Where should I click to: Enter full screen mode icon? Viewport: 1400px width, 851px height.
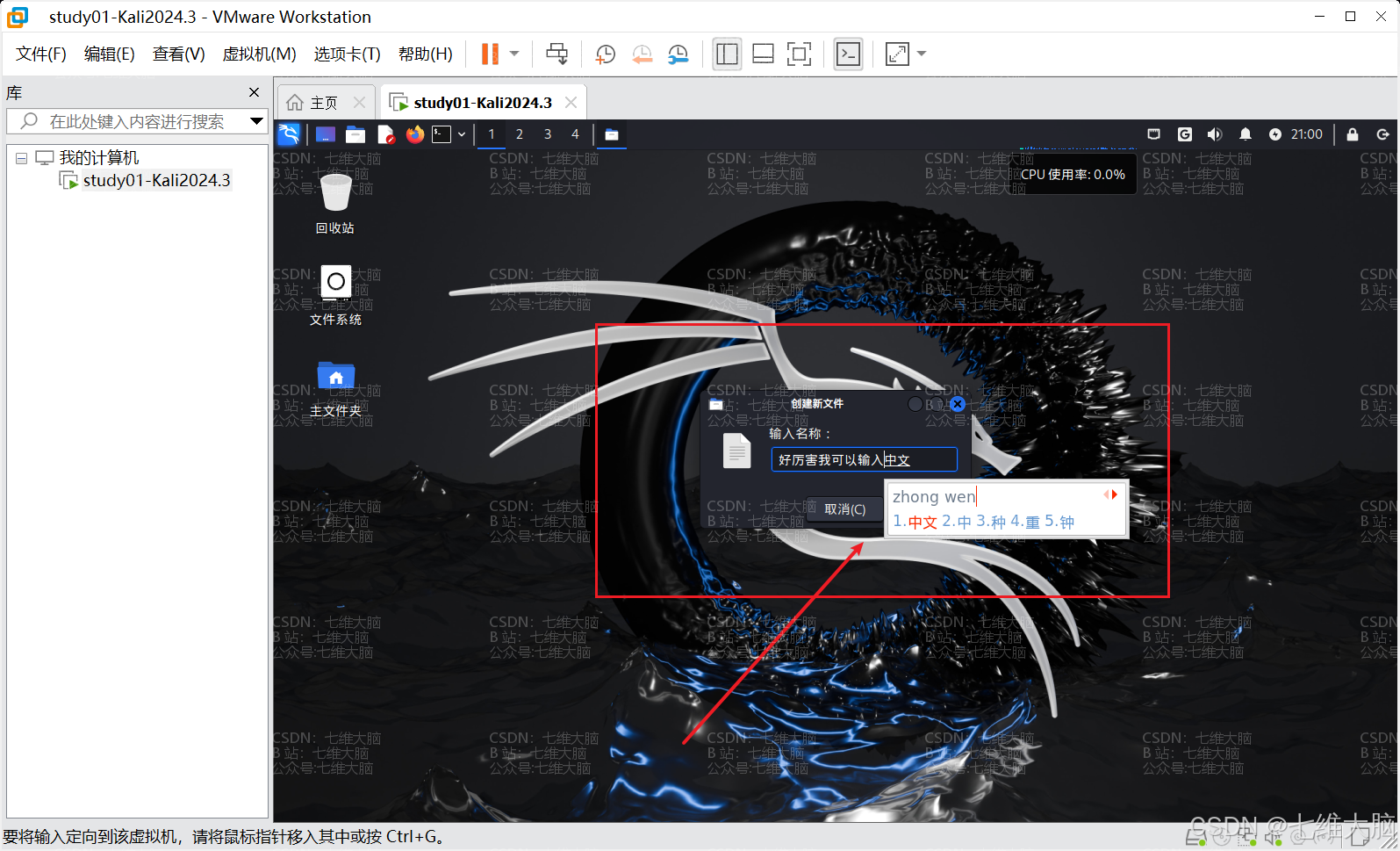799,54
